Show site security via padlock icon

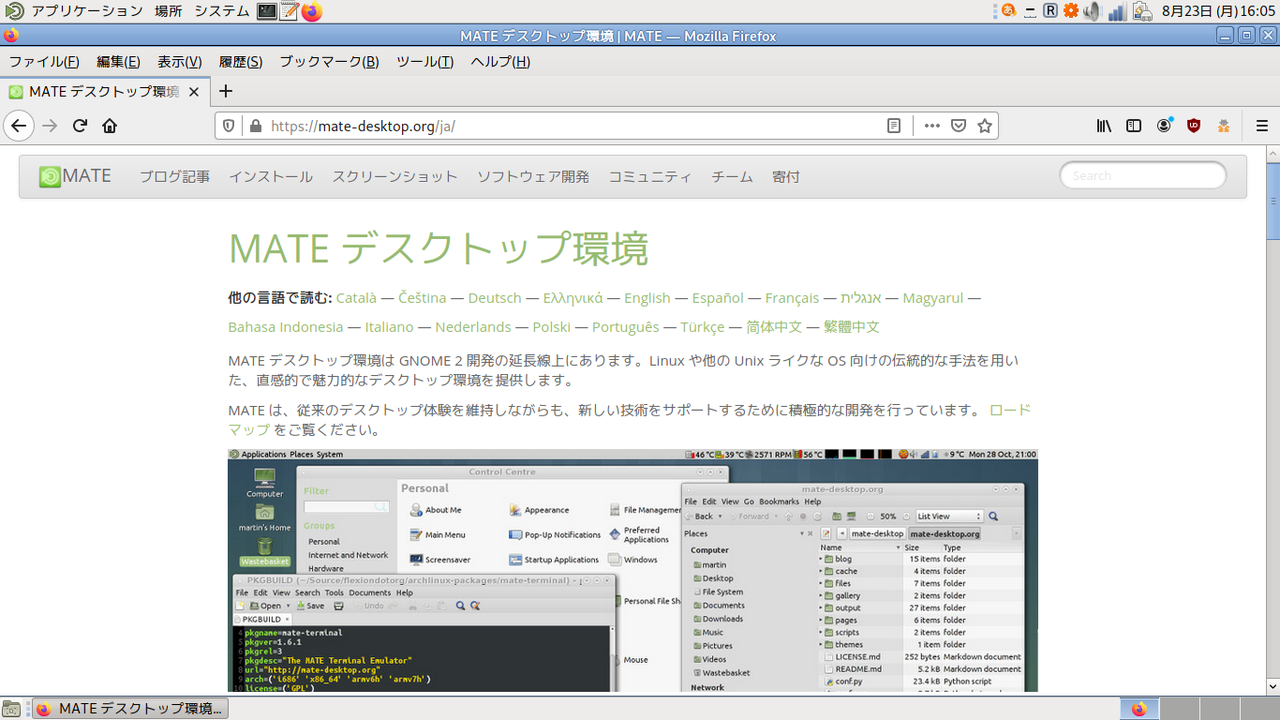click(x=255, y=126)
